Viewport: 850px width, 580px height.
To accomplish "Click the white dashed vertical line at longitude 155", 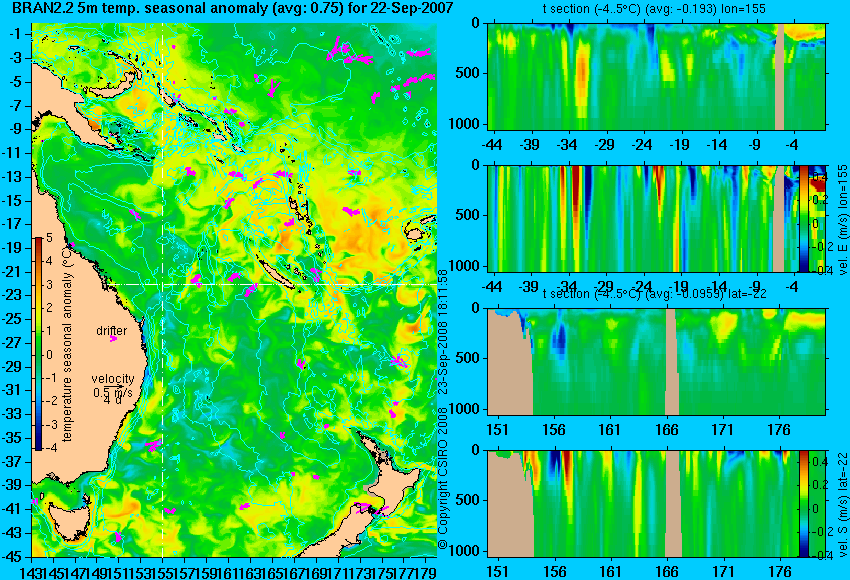I will [163, 290].
